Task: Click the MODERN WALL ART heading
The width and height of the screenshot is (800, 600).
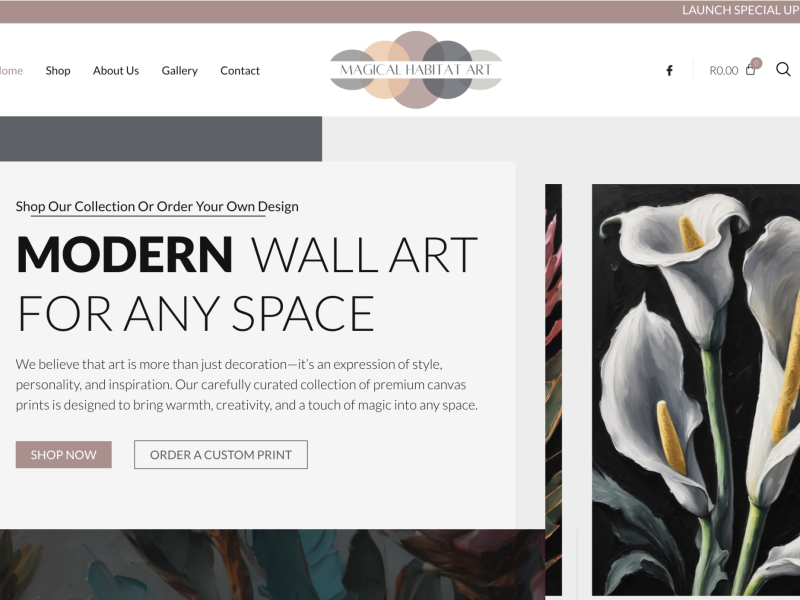Action: coord(247,284)
